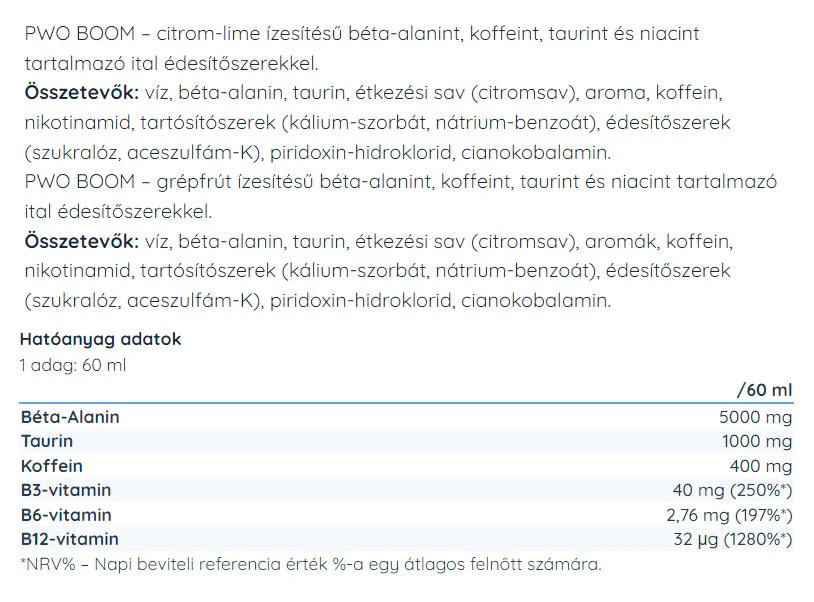
Task: Click the 400 mg Koffein value
Action: pyautogui.click(x=761, y=466)
